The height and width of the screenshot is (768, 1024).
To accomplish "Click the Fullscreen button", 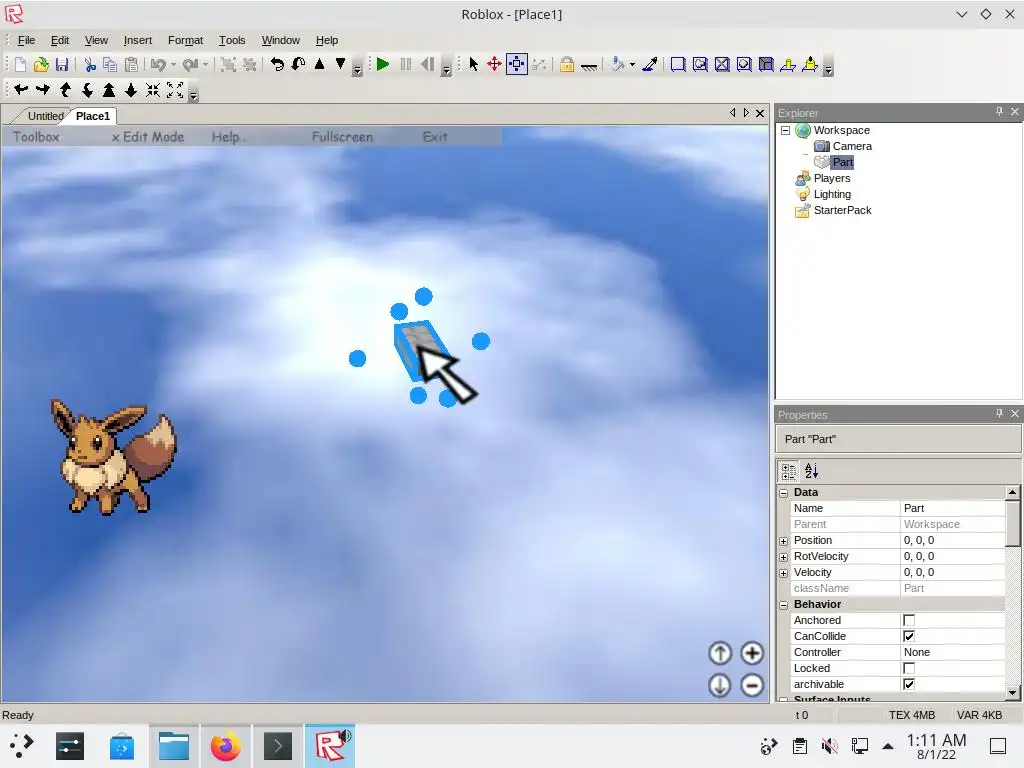I will click(x=342, y=136).
